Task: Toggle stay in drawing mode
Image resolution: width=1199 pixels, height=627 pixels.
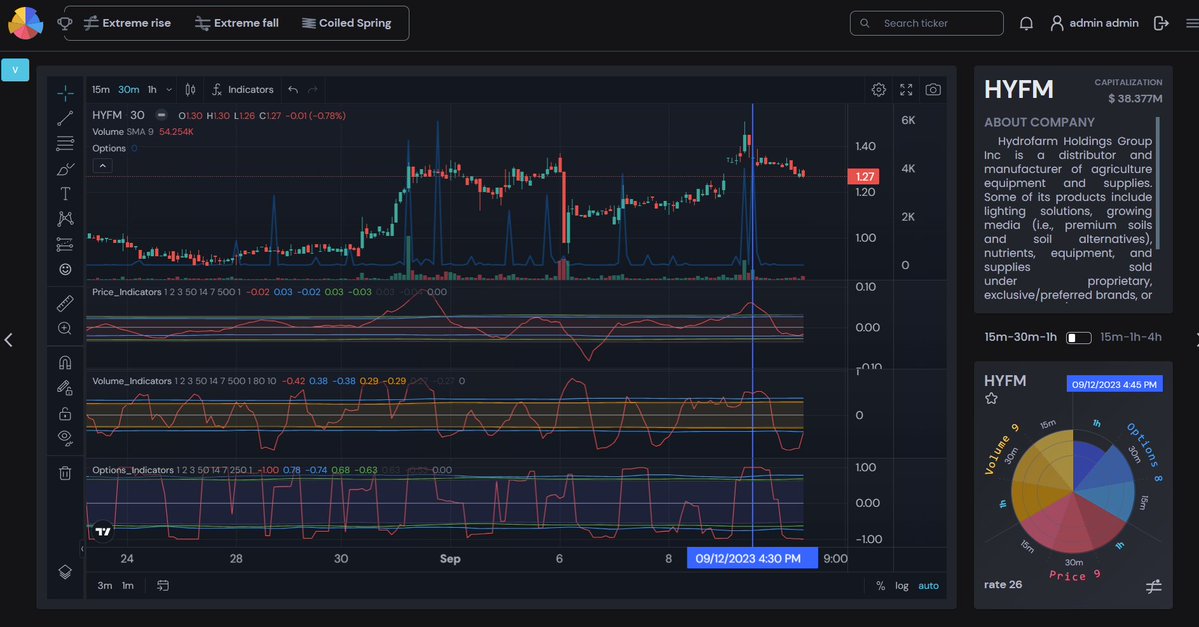Action: [x=65, y=388]
